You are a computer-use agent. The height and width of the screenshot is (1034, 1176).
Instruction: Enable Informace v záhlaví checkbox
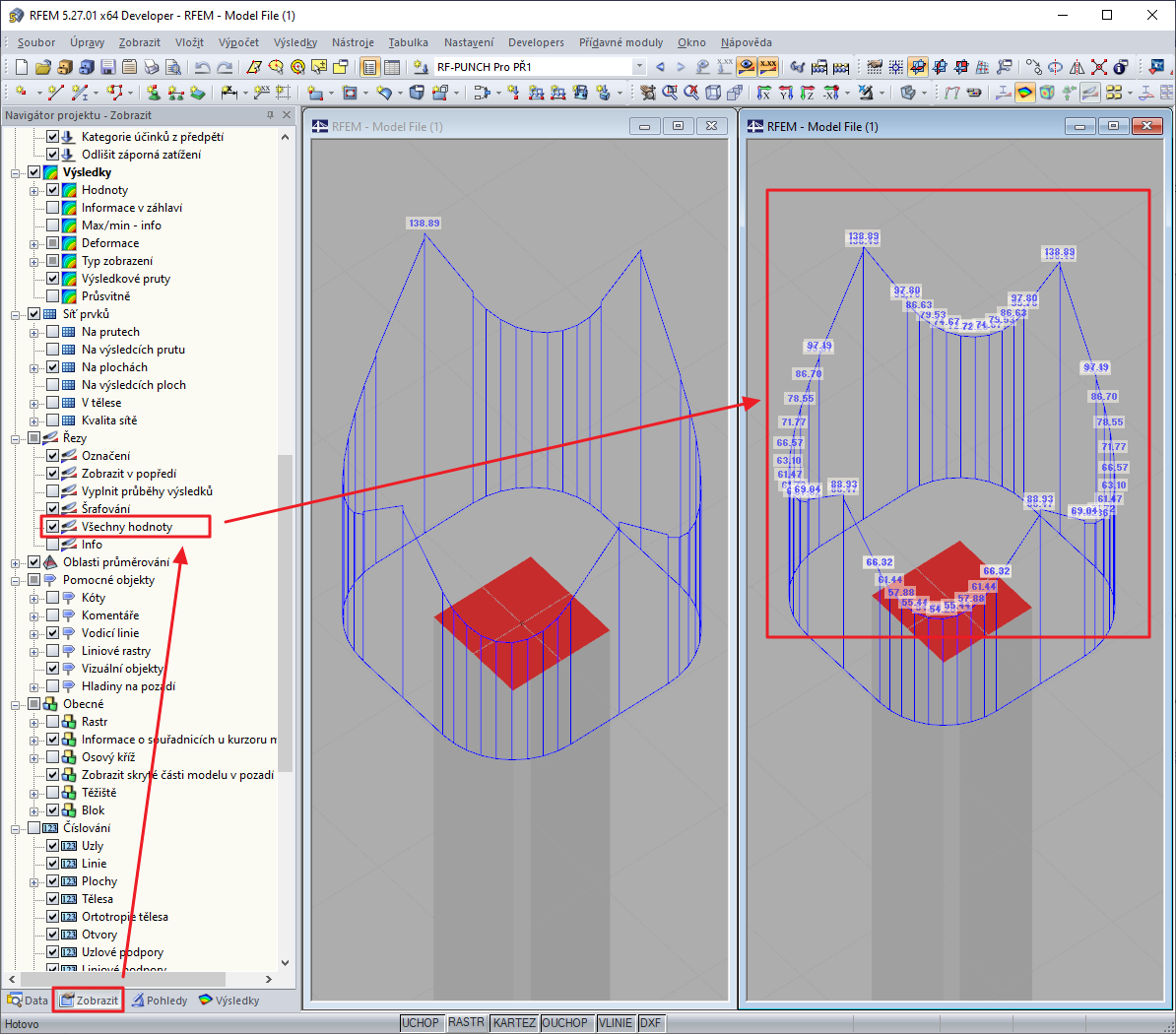[52, 208]
